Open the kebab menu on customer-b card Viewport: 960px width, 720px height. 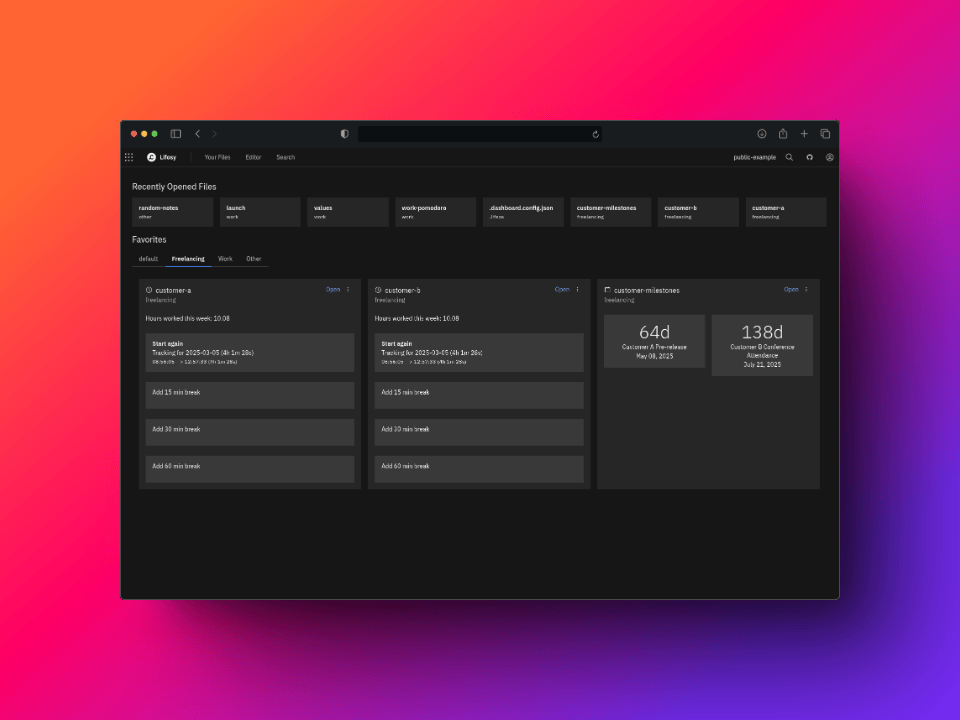pos(576,289)
